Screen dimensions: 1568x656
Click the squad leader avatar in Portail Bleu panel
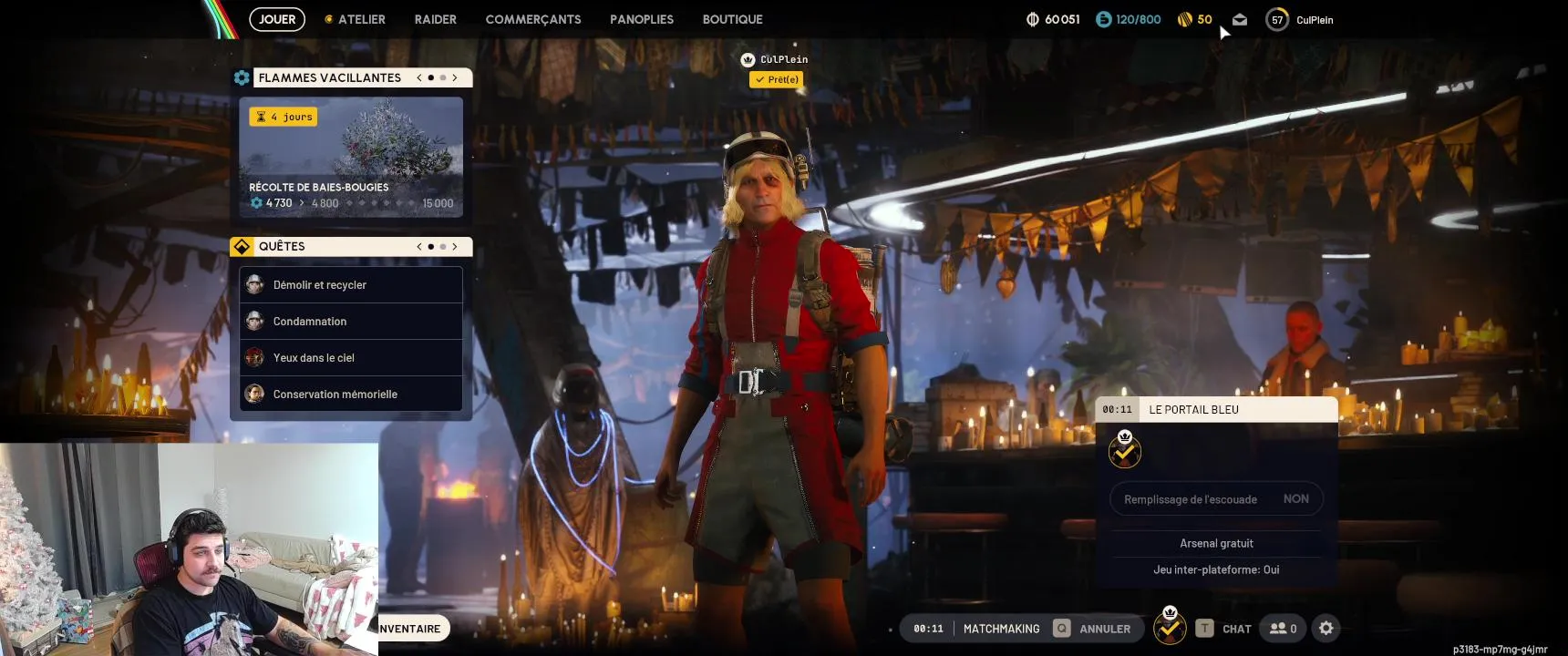click(x=1125, y=449)
